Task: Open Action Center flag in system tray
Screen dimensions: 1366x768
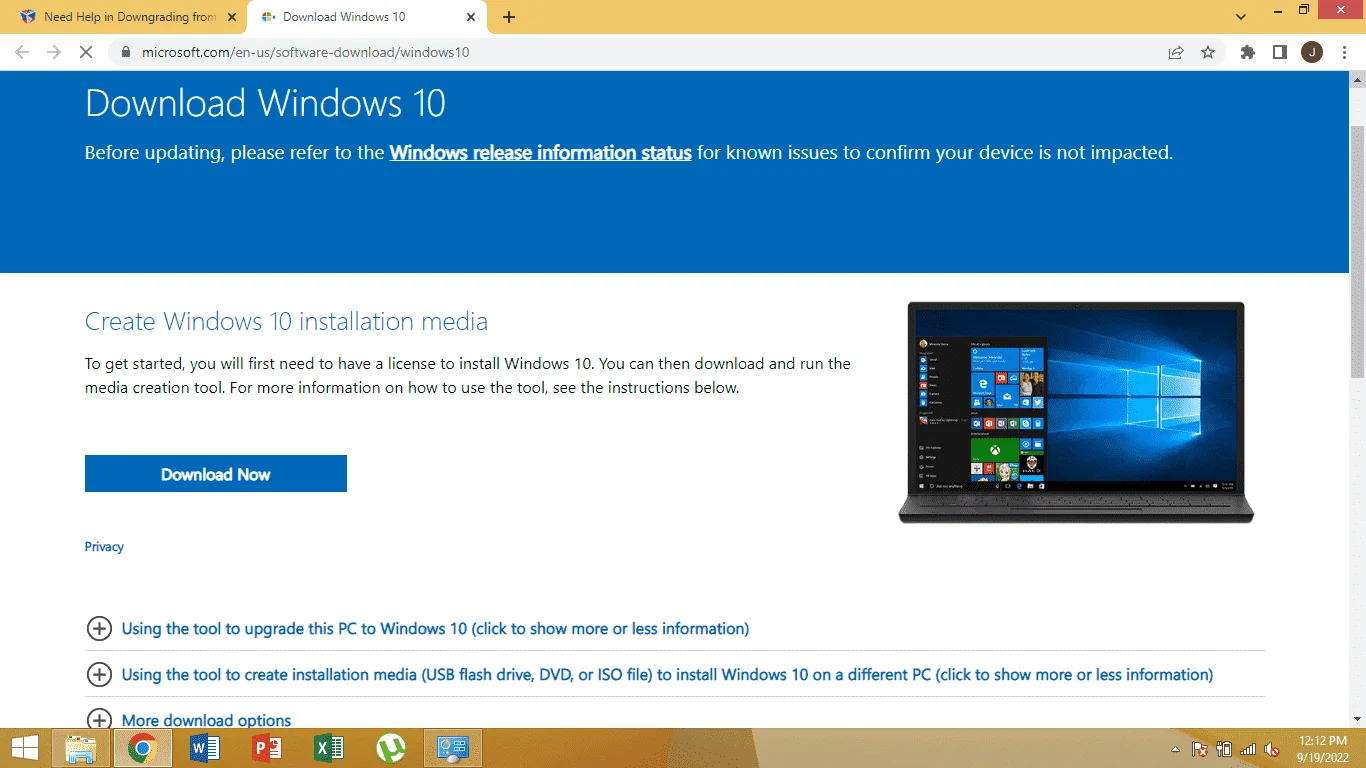Action: [x=1200, y=749]
